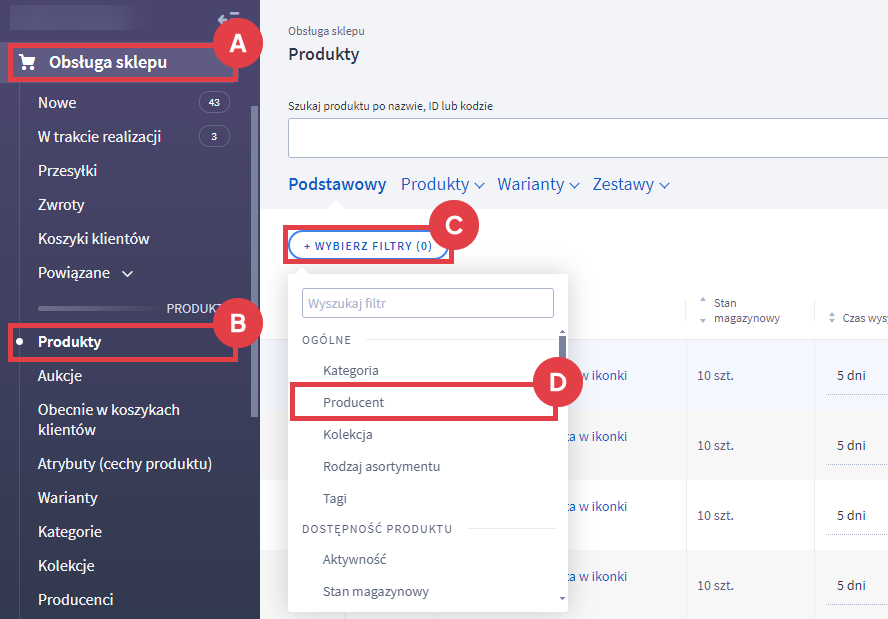Select Kategoria filter option
This screenshot has width=888, height=619.
(350, 370)
